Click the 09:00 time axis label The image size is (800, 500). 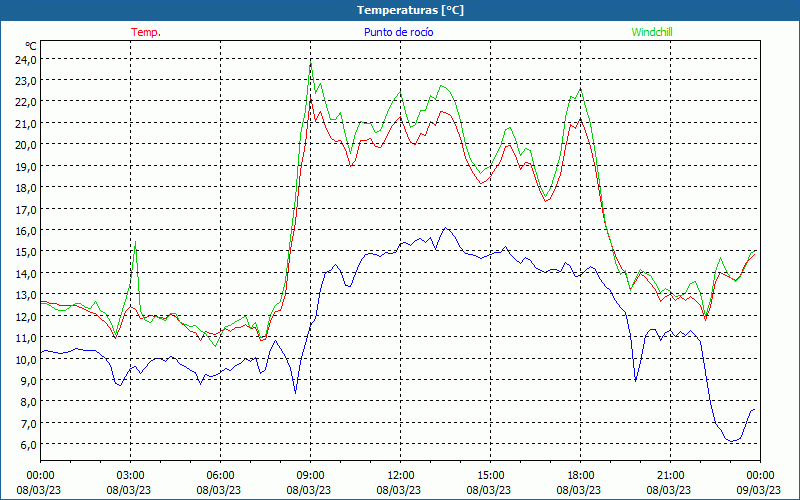click(310, 476)
